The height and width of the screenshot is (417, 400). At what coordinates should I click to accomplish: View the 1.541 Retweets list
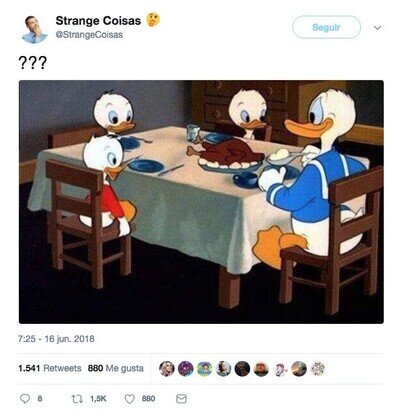50,368
